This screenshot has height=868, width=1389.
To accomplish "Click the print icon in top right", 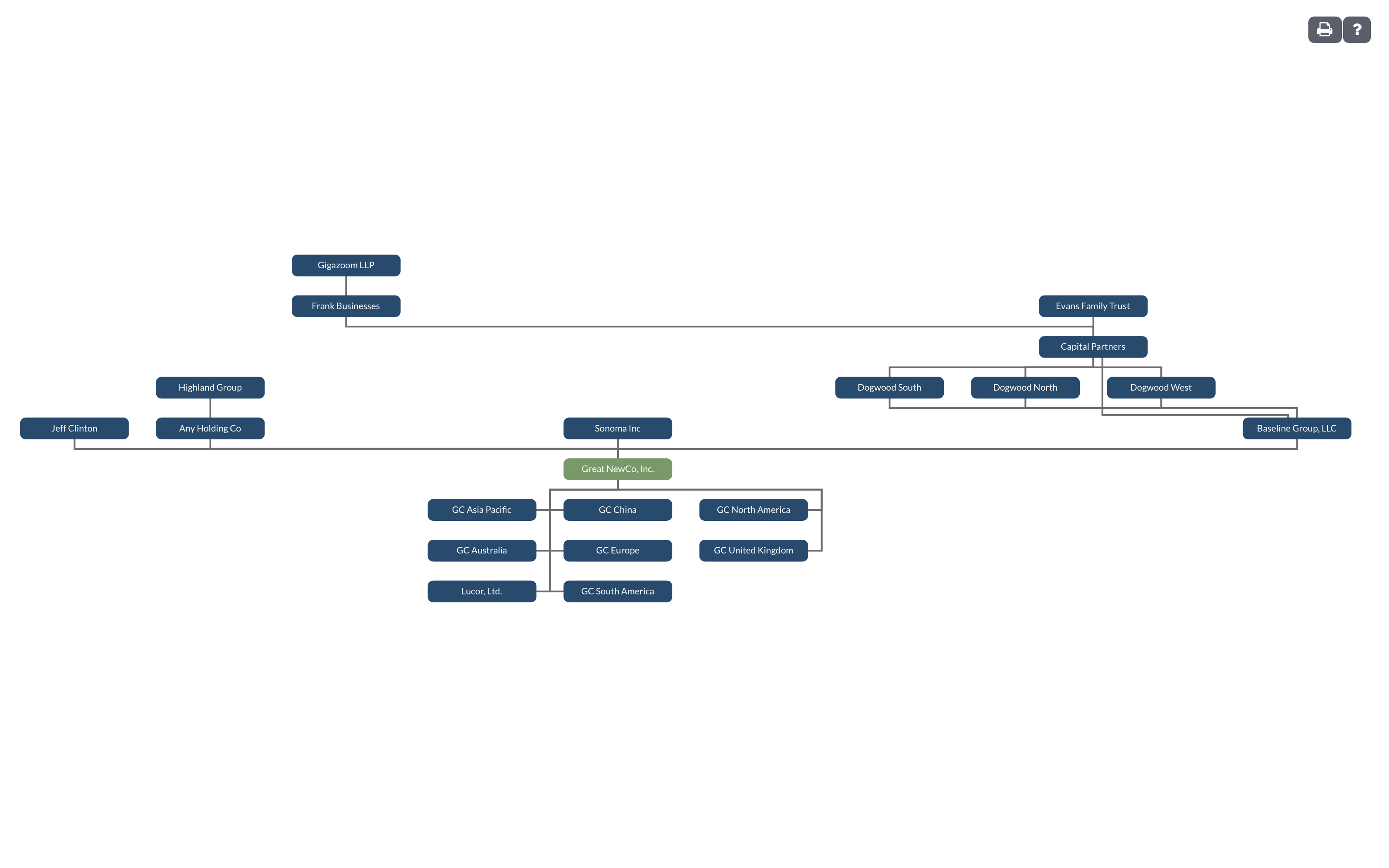I will pyautogui.click(x=1323, y=29).
